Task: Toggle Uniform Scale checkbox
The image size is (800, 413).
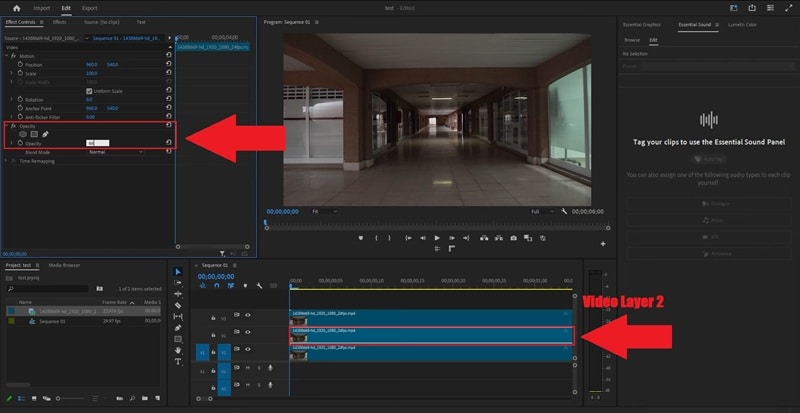Action: coord(89,91)
